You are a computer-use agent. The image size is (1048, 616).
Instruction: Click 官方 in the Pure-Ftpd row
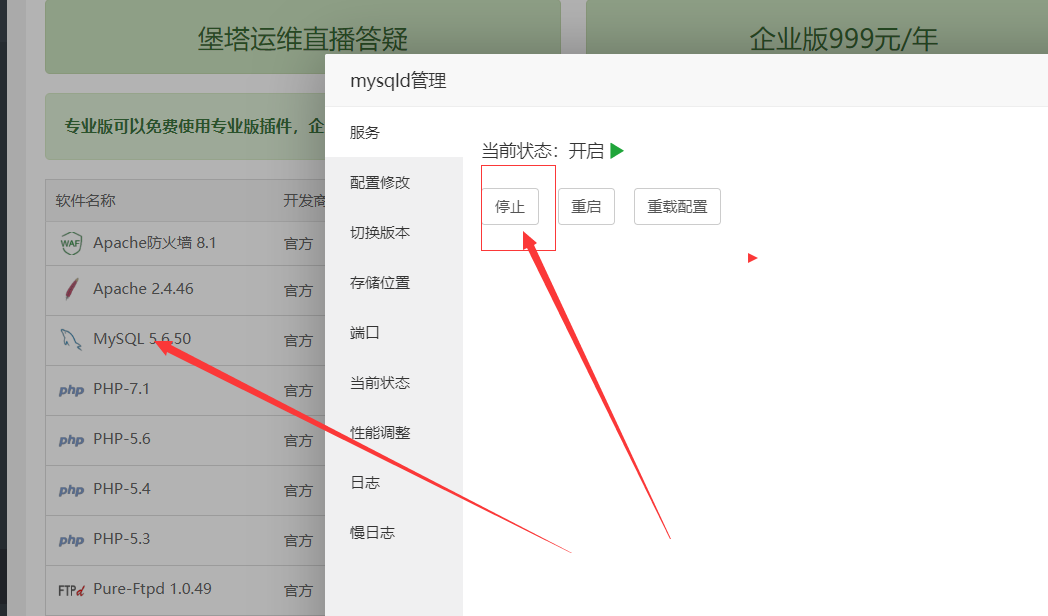tap(298, 591)
